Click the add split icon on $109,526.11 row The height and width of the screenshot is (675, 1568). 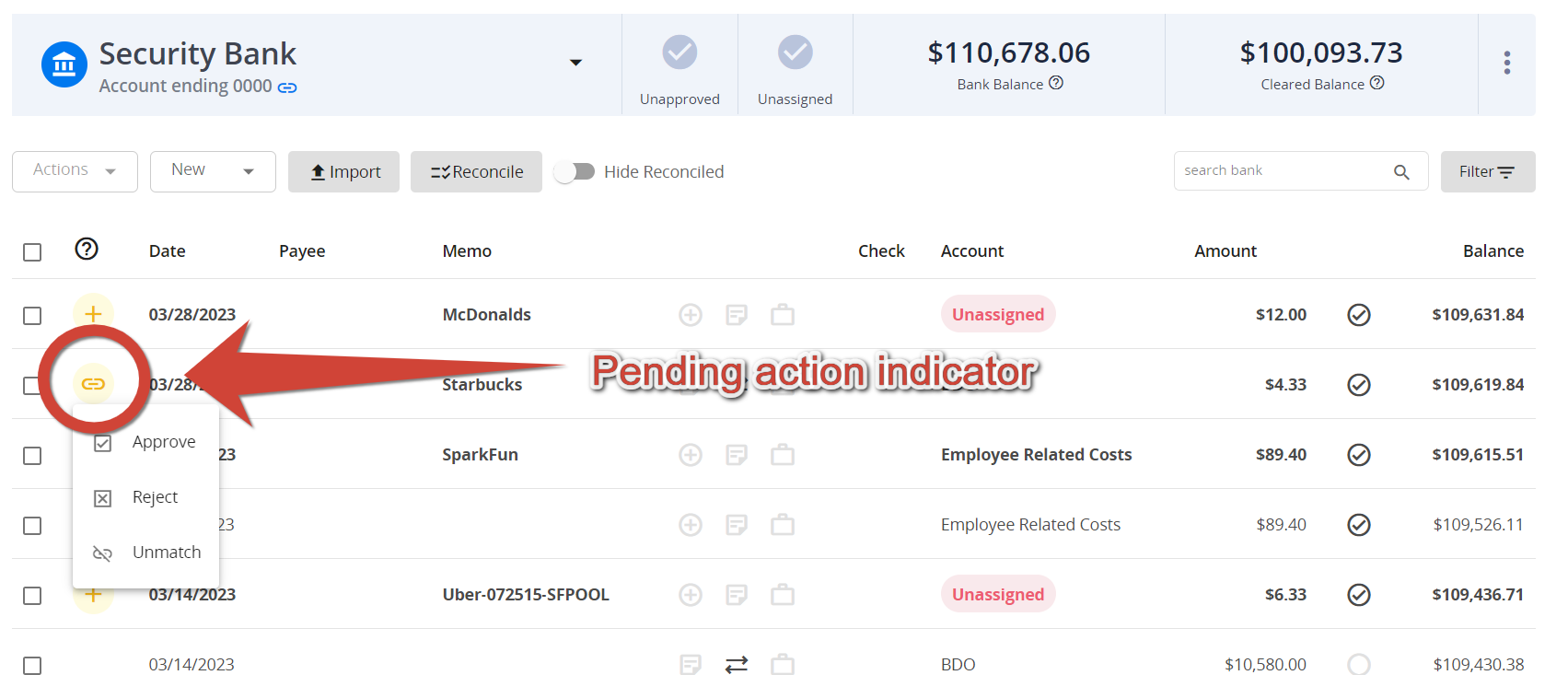[x=691, y=525]
